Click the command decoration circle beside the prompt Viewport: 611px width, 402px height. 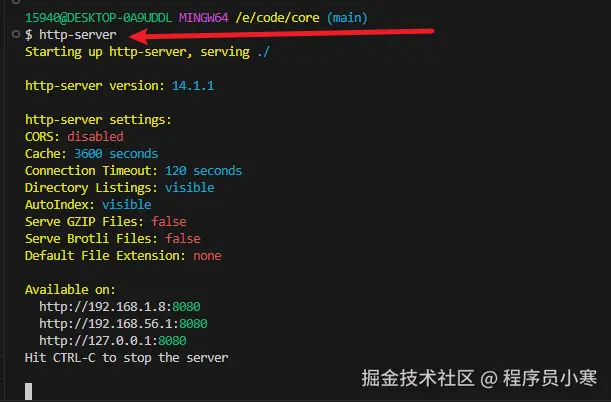(x=10, y=34)
